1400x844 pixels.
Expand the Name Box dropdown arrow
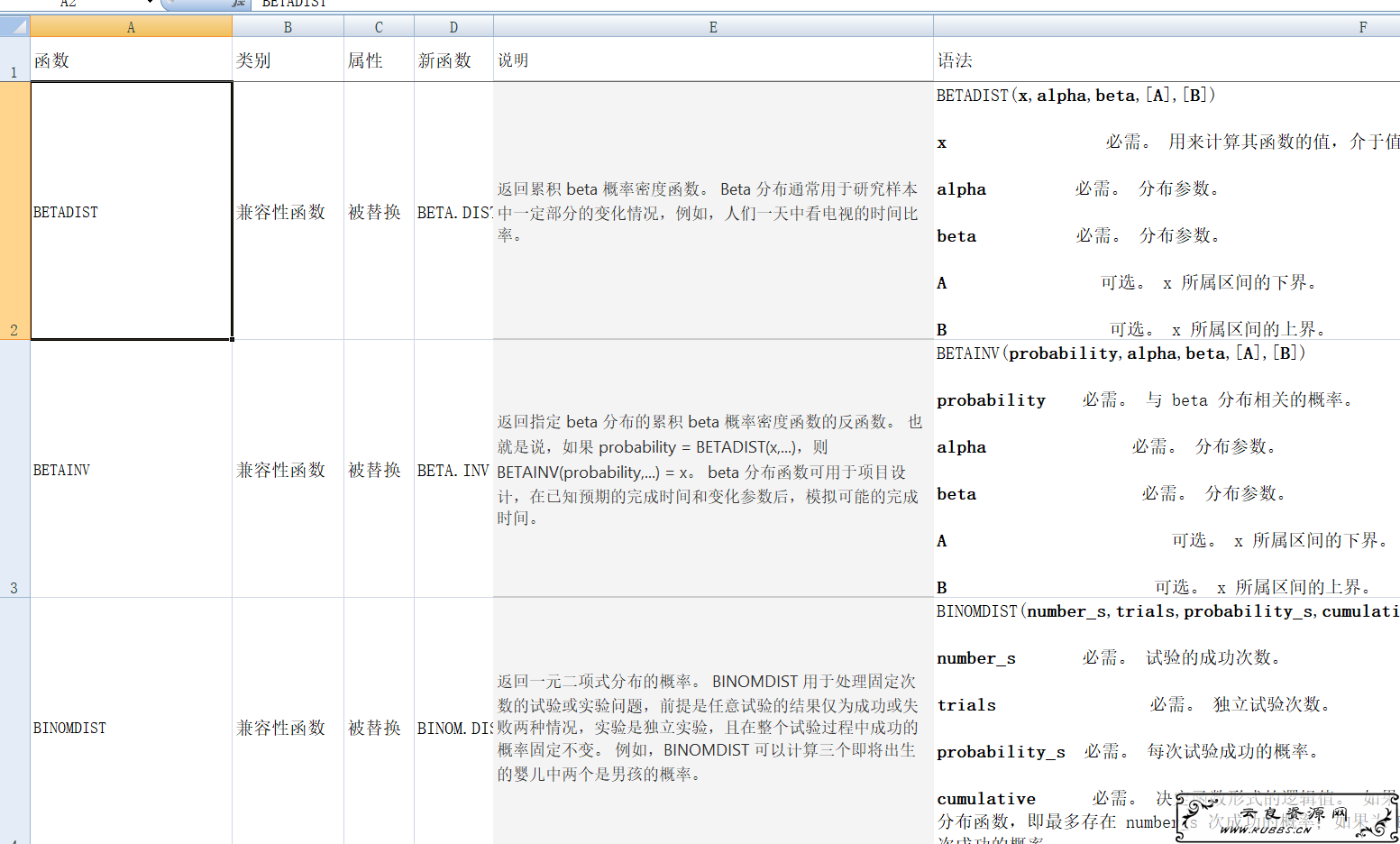click(150, 3)
